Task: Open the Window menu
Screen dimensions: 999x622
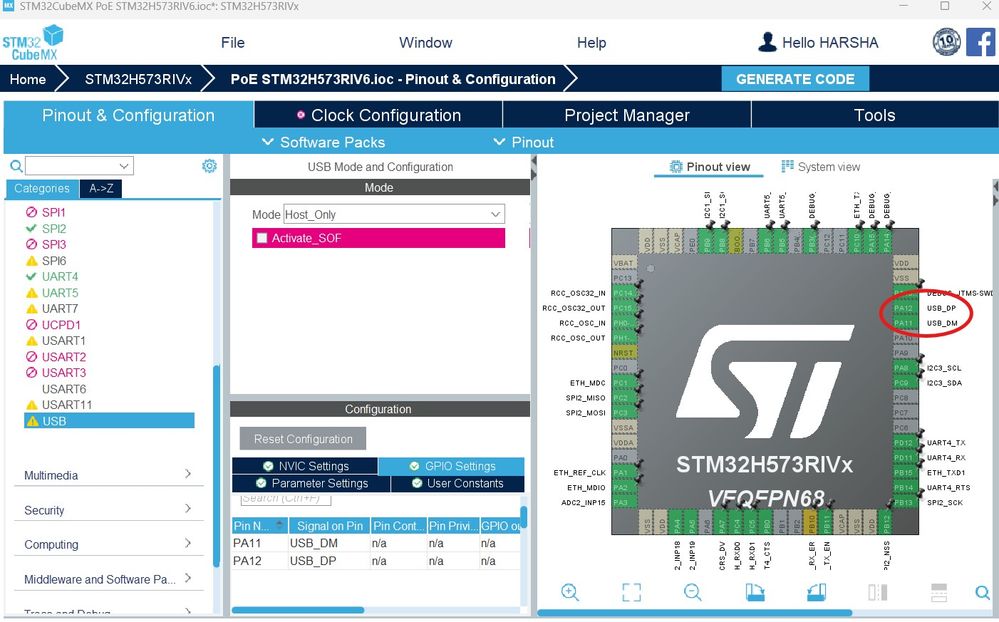Action: (426, 43)
